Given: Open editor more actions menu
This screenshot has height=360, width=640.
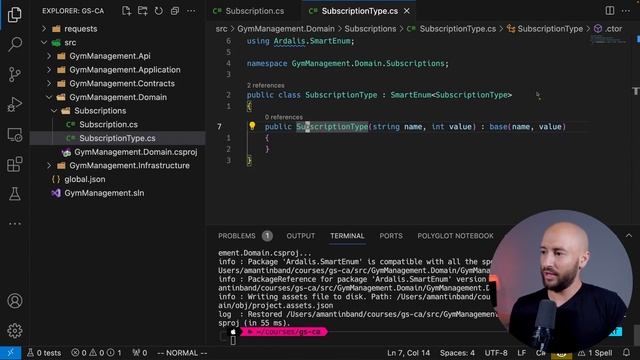Looking at the screenshot, I should coord(626,11).
